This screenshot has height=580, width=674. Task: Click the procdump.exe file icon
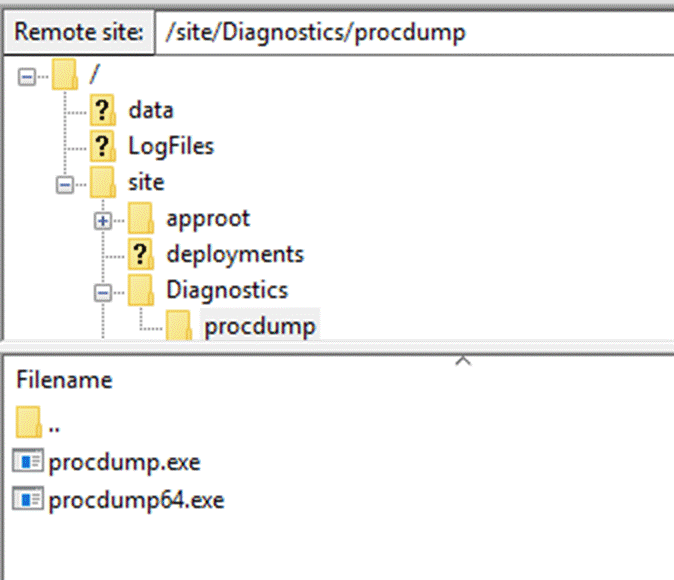pyautogui.click(x=30, y=462)
